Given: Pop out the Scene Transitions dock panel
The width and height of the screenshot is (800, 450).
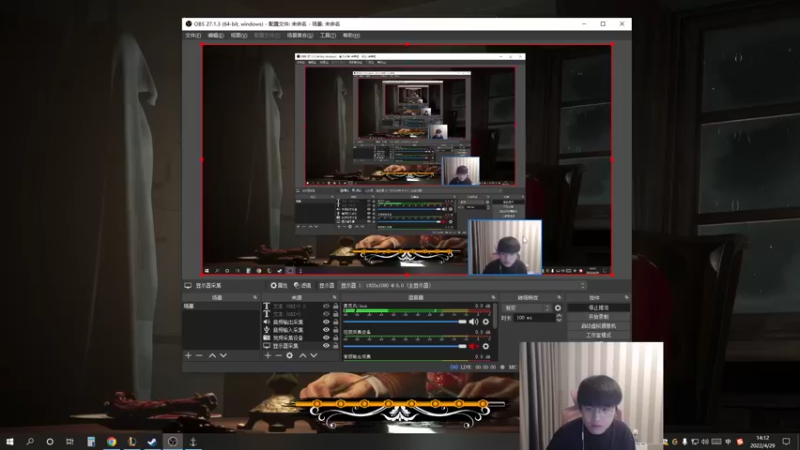Looking at the screenshot, I should coord(559,297).
